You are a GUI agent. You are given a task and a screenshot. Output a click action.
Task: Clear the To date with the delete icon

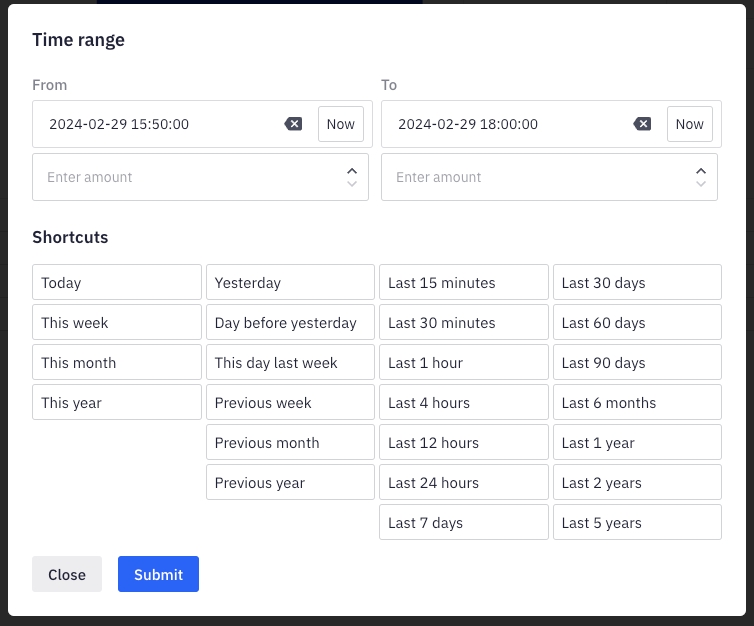click(x=642, y=124)
